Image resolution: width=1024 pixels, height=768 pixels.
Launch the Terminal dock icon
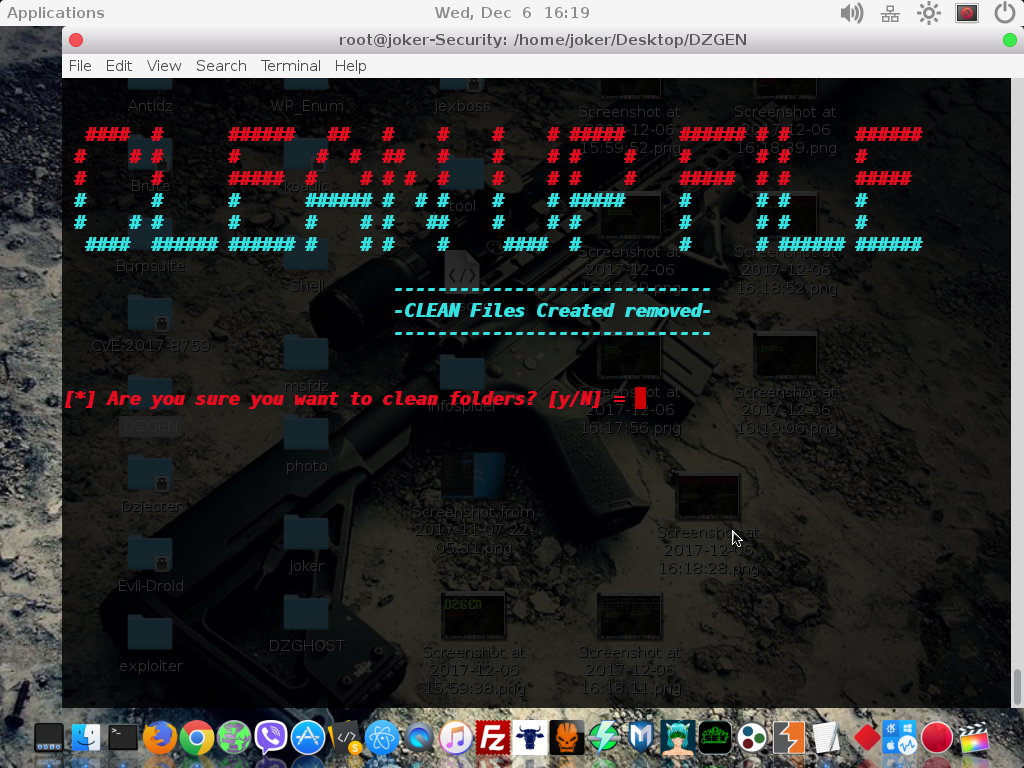123,738
